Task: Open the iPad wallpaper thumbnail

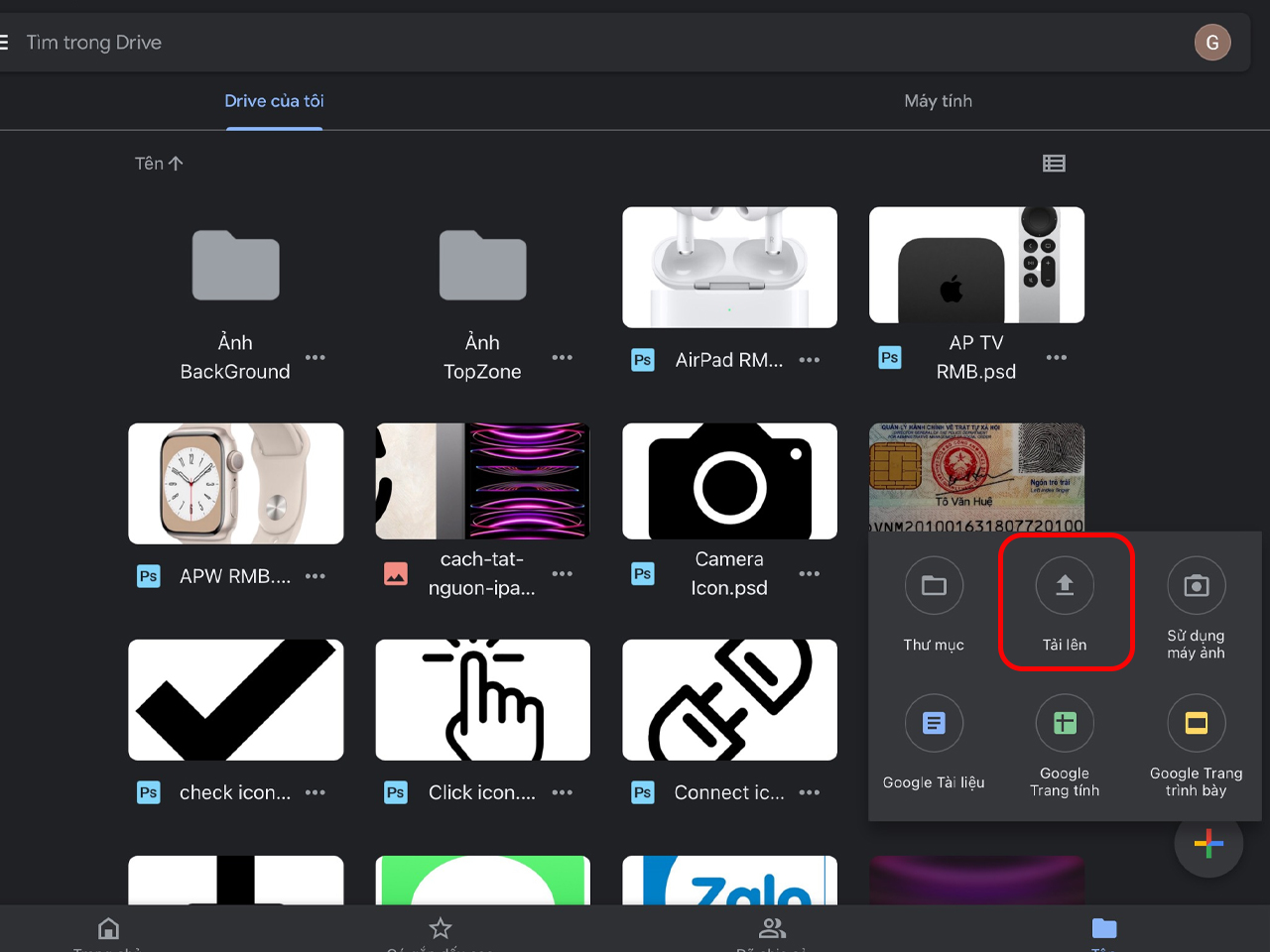Action: click(482, 481)
